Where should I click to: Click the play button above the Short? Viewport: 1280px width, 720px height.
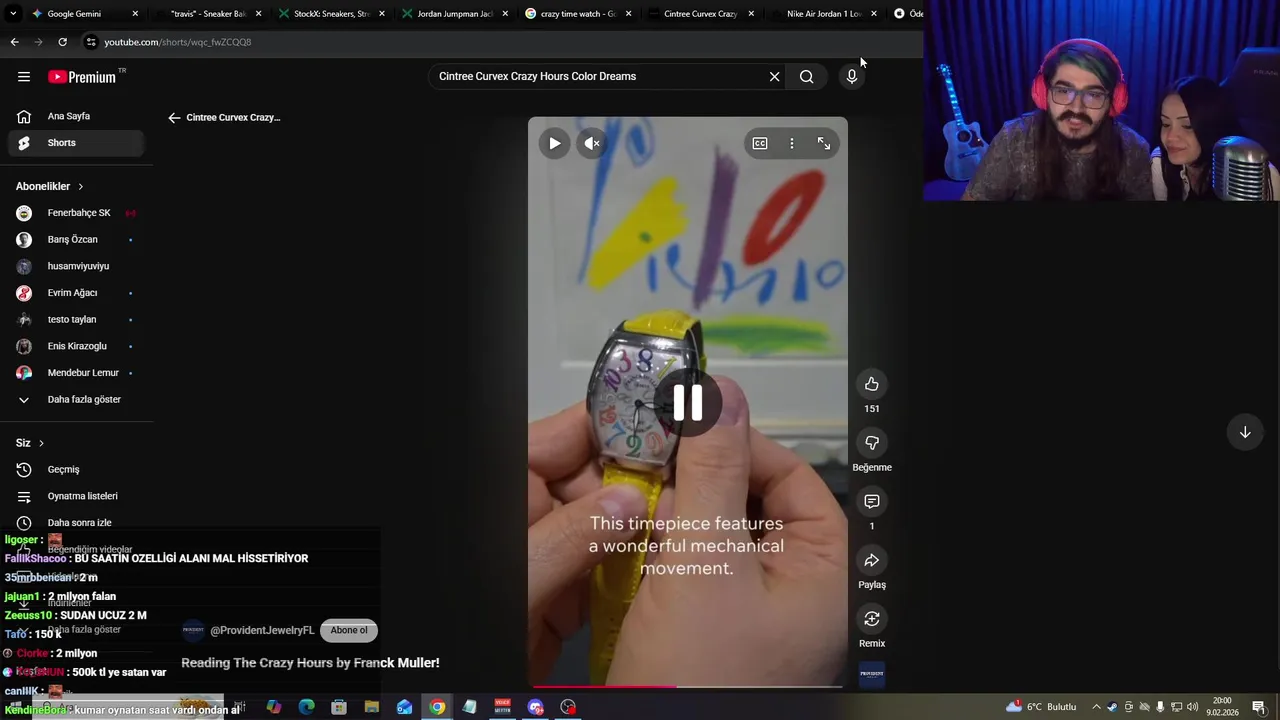(x=554, y=143)
